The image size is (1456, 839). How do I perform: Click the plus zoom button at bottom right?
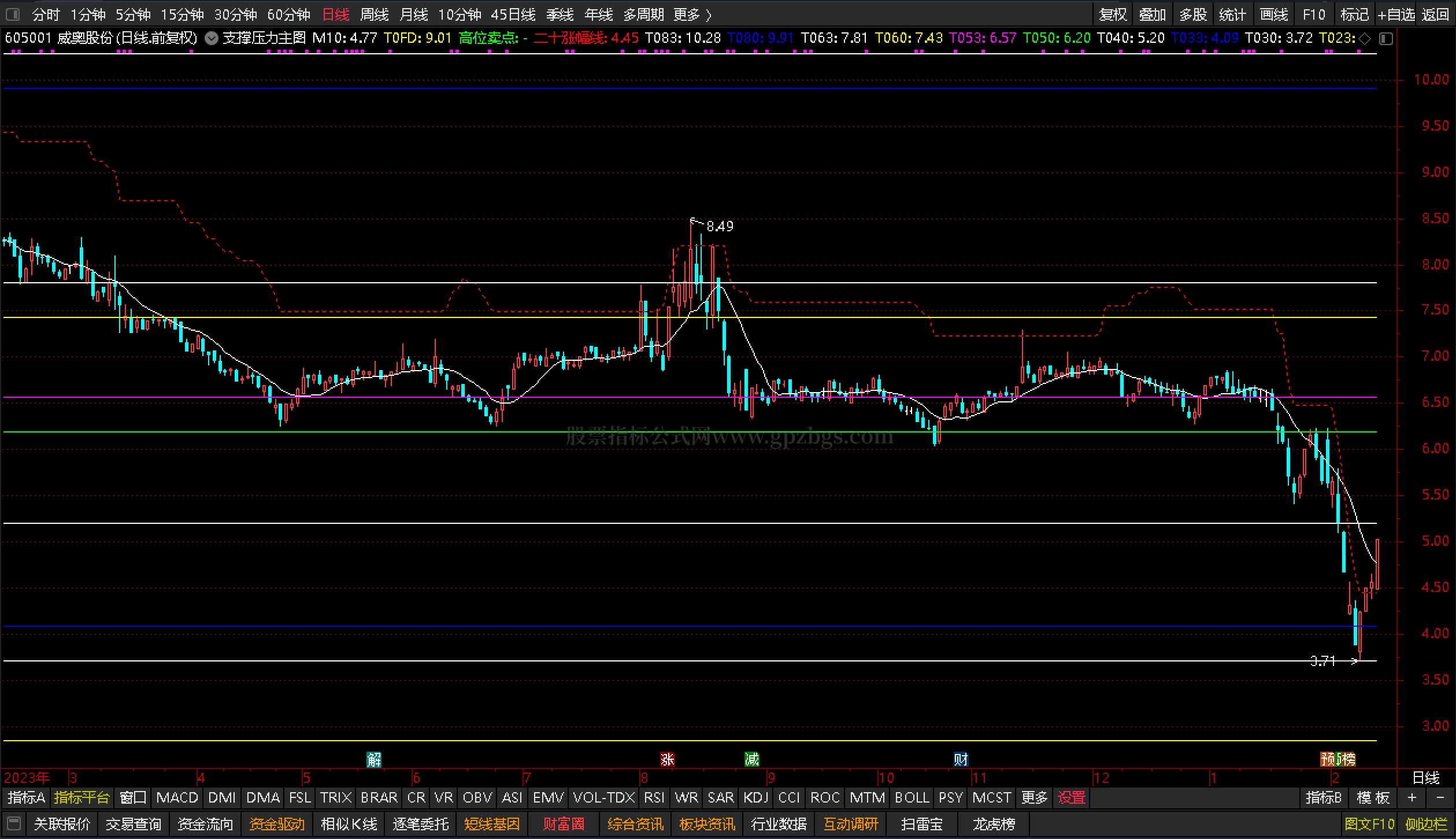[1411, 797]
